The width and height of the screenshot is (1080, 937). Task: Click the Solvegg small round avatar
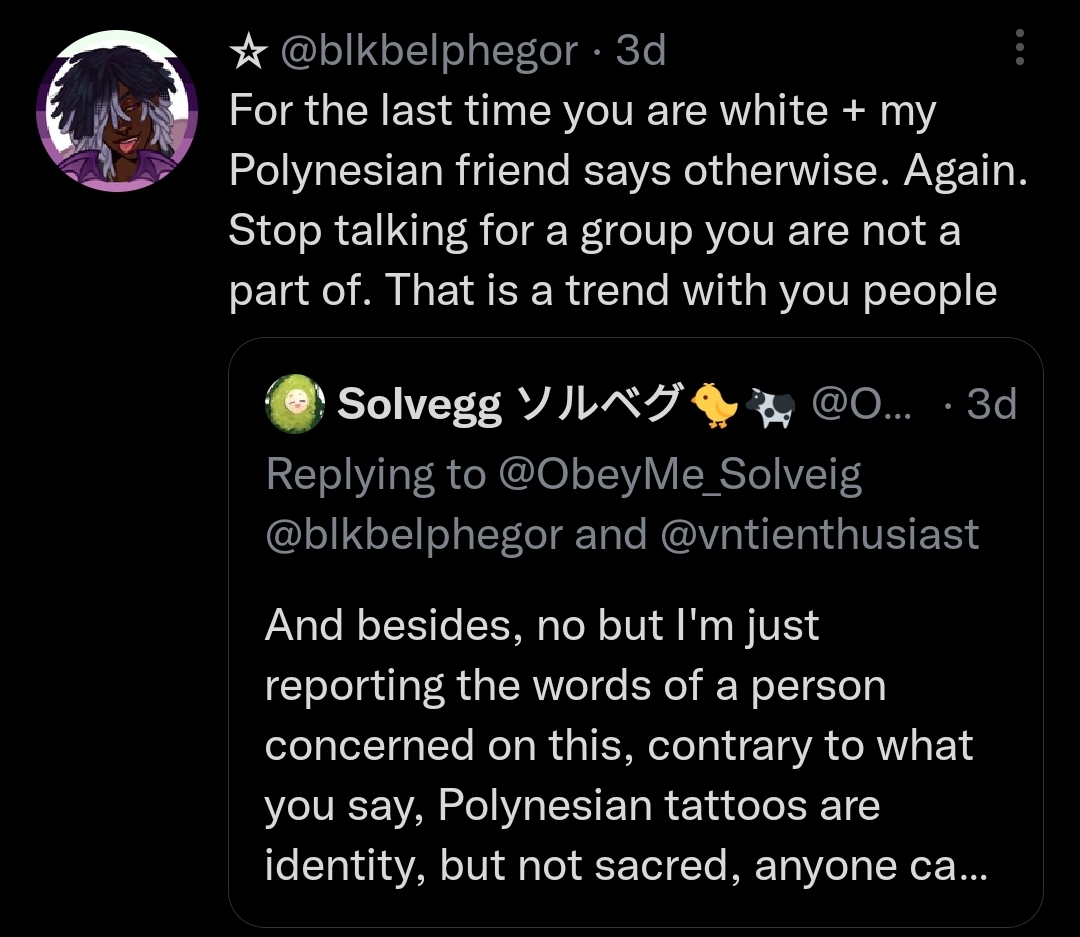[294, 404]
